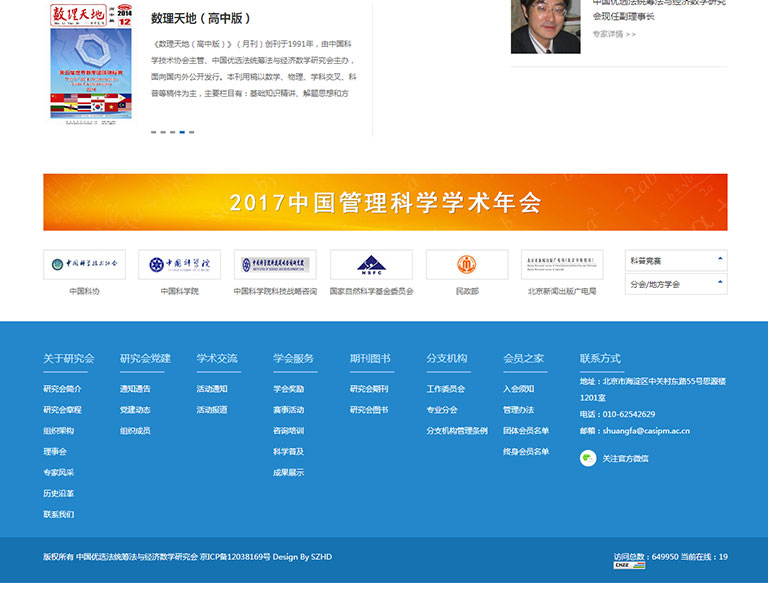Image resolution: width=768 pixels, height=615 pixels.
Task: Click the green WeChat icon
Action: [x=588, y=458]
